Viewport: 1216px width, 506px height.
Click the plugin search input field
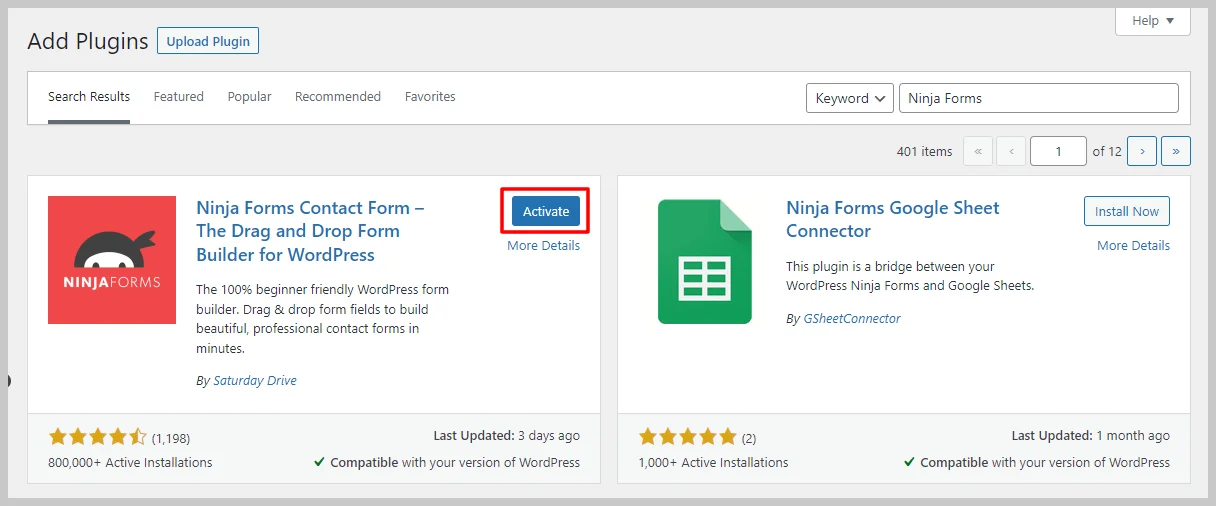1038,98
